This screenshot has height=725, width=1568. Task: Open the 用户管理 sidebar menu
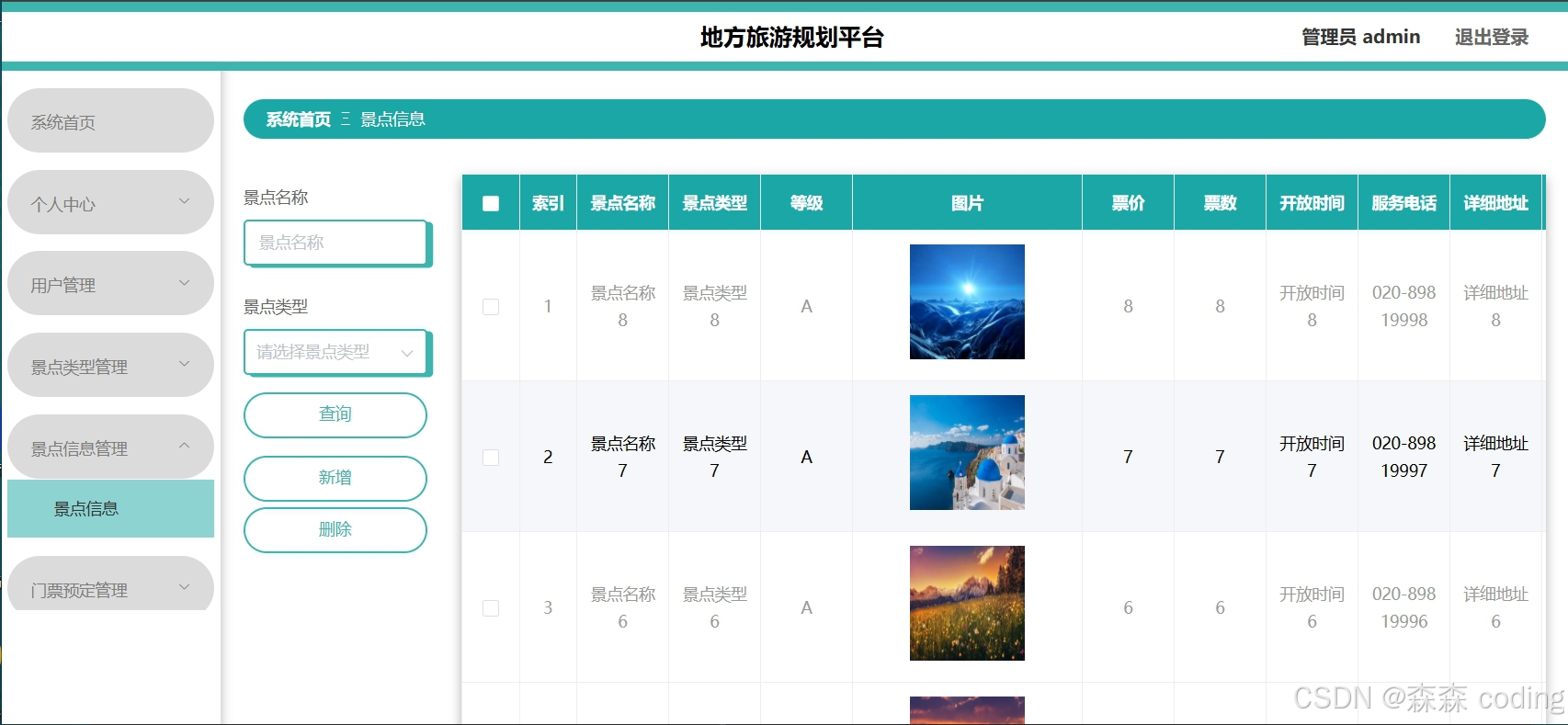pos(110,283)
